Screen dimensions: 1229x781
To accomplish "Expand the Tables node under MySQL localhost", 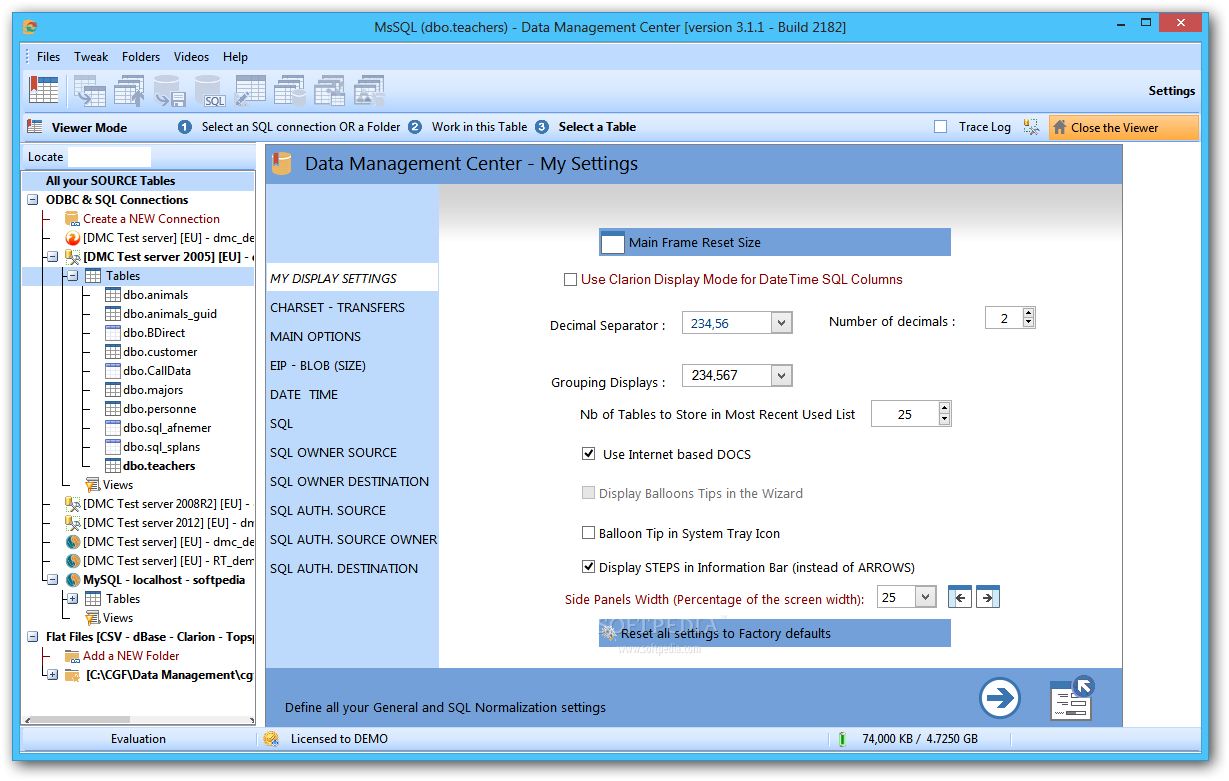I will [x=72, y=599].
